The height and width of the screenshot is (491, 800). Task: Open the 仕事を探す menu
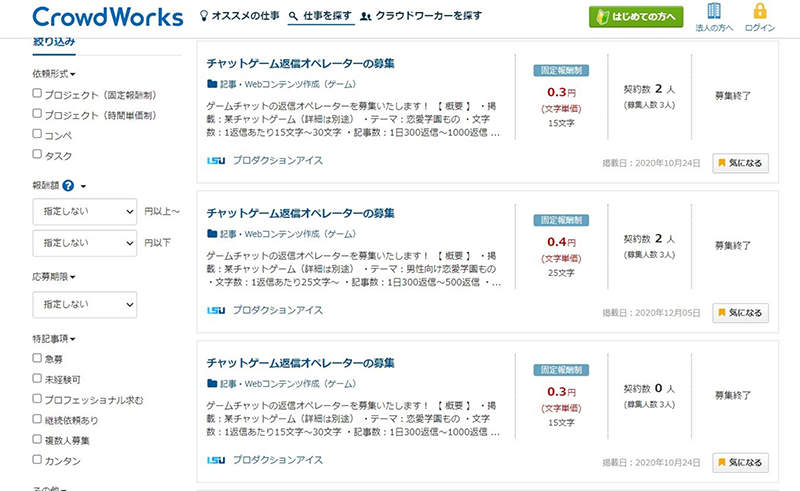coord(319,17)
